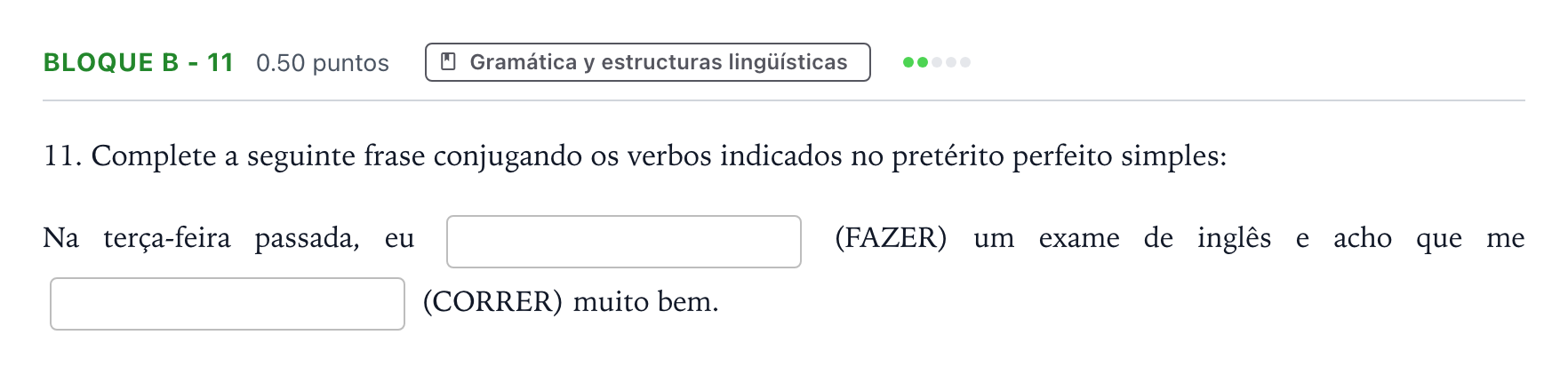Image resolution: width=1568 pixels, height=375 pixels.
Task: Focus the blank field before (FAZER)
Action: click(624, 242)
